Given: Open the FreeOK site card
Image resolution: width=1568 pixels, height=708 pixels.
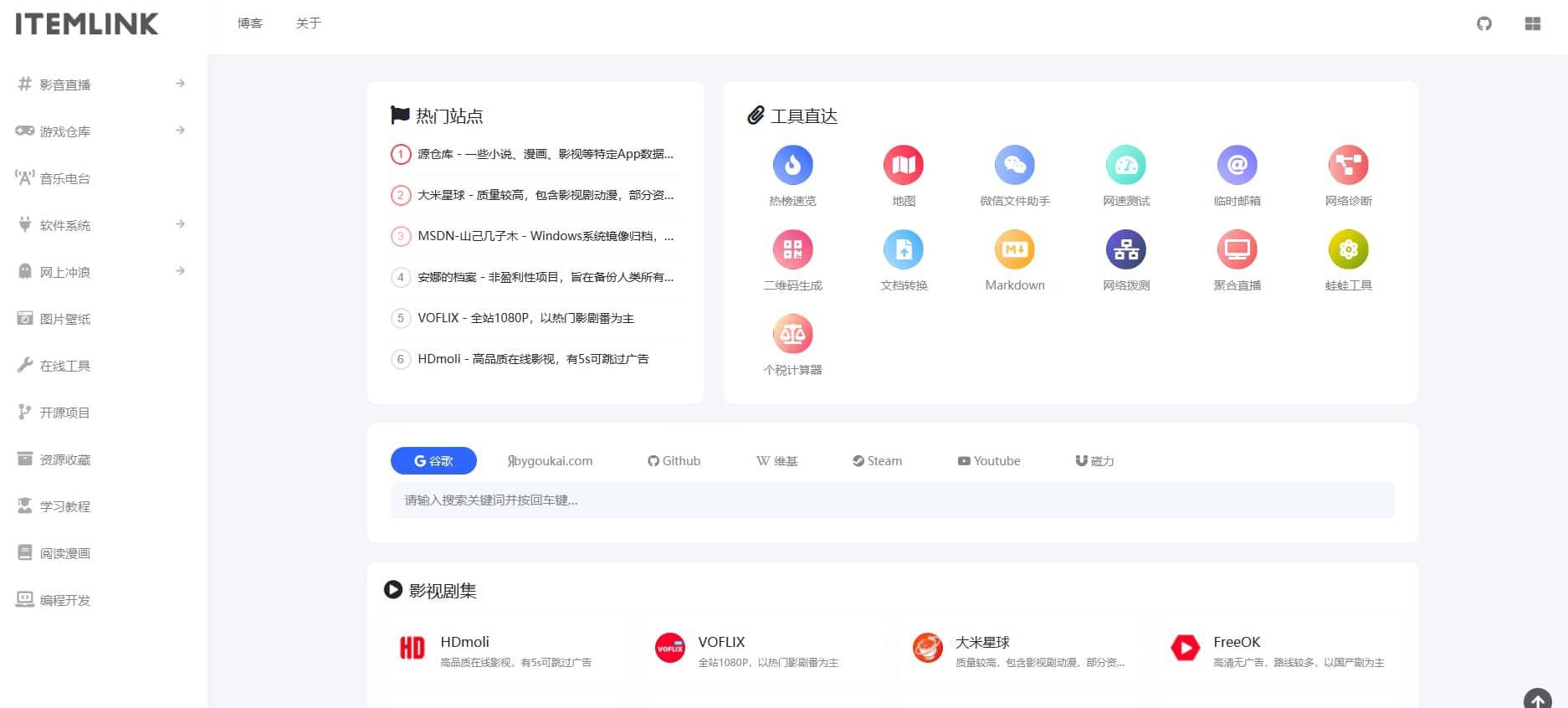Looking at the screenshot, I should pyautogui.click(x=1278, y=650).
